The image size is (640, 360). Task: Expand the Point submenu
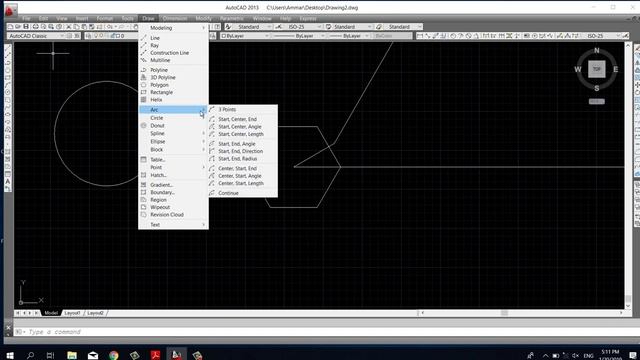(x=173, y=167)
